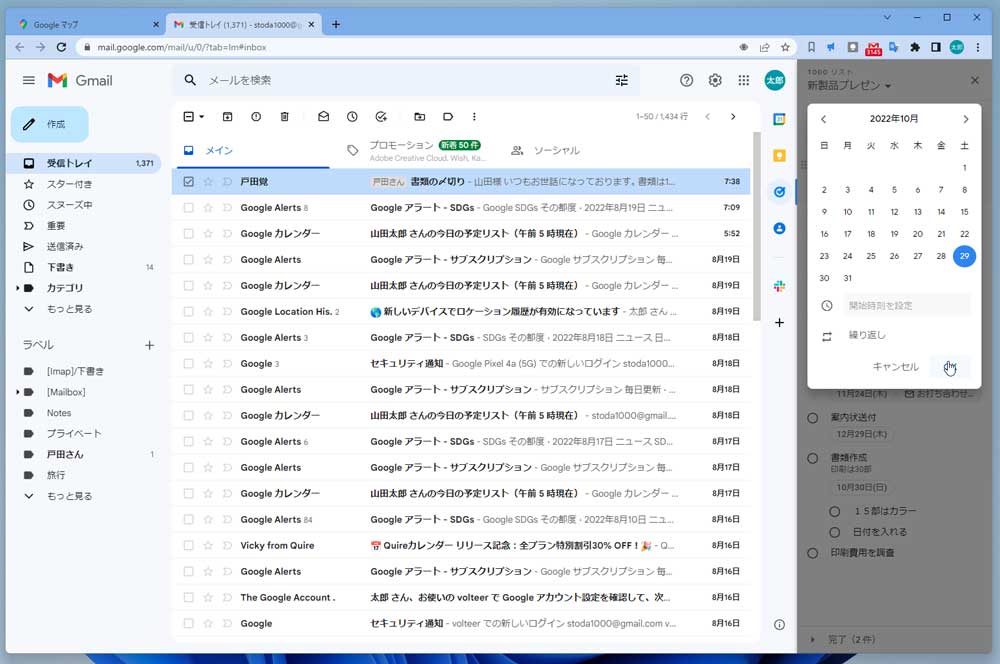Check The Google Account email checkbox
Viewport: 1000px width, 664px height.
click(188, 598)
